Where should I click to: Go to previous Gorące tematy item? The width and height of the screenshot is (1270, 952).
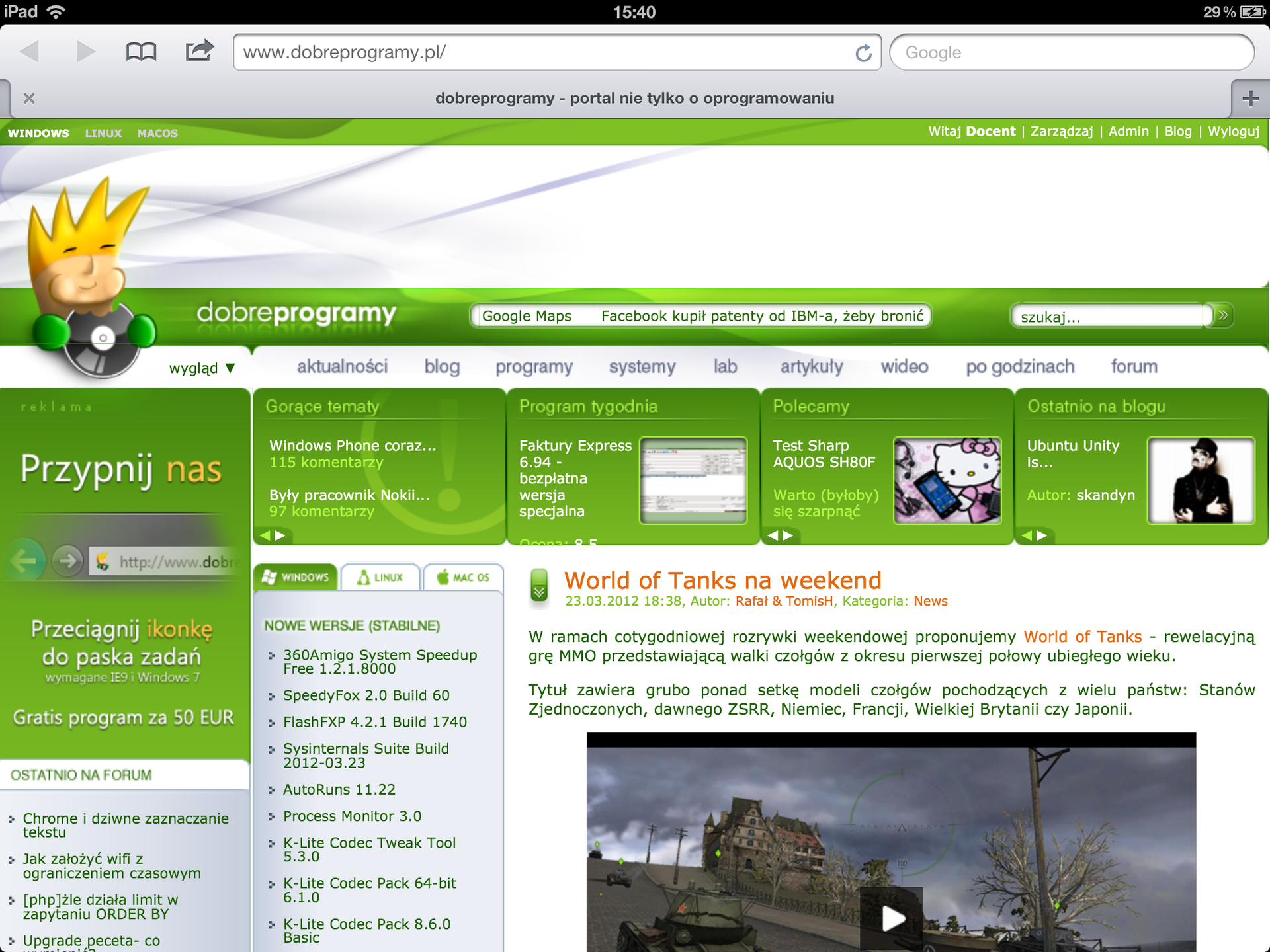pos(265,535)
